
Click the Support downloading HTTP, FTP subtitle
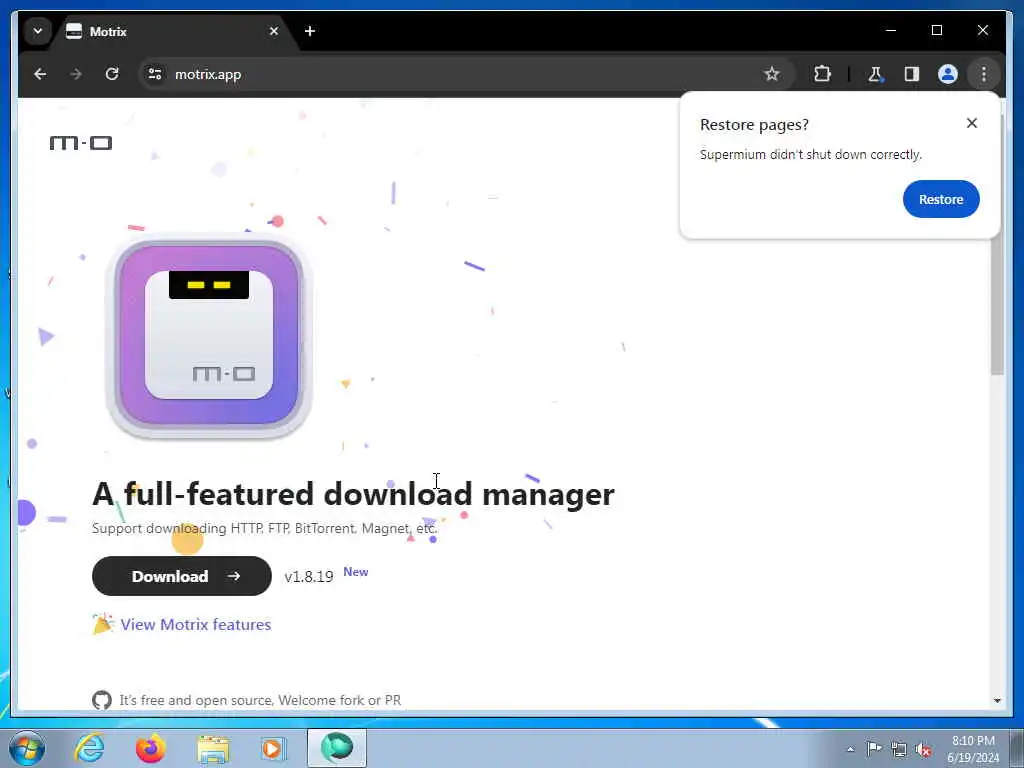pyautogui.click(x=264, y=528)
